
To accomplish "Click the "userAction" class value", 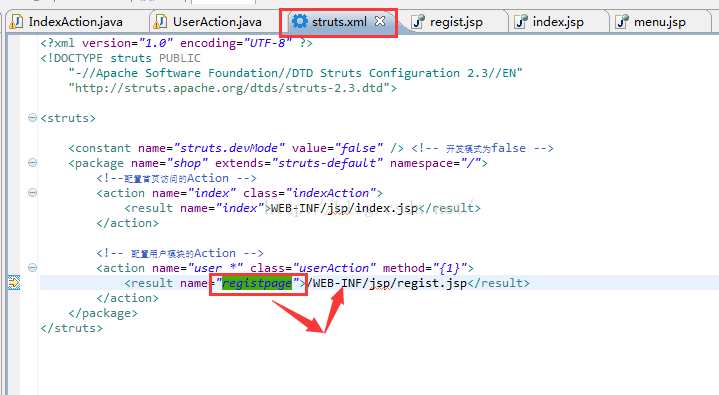I will tap(334, 268).
